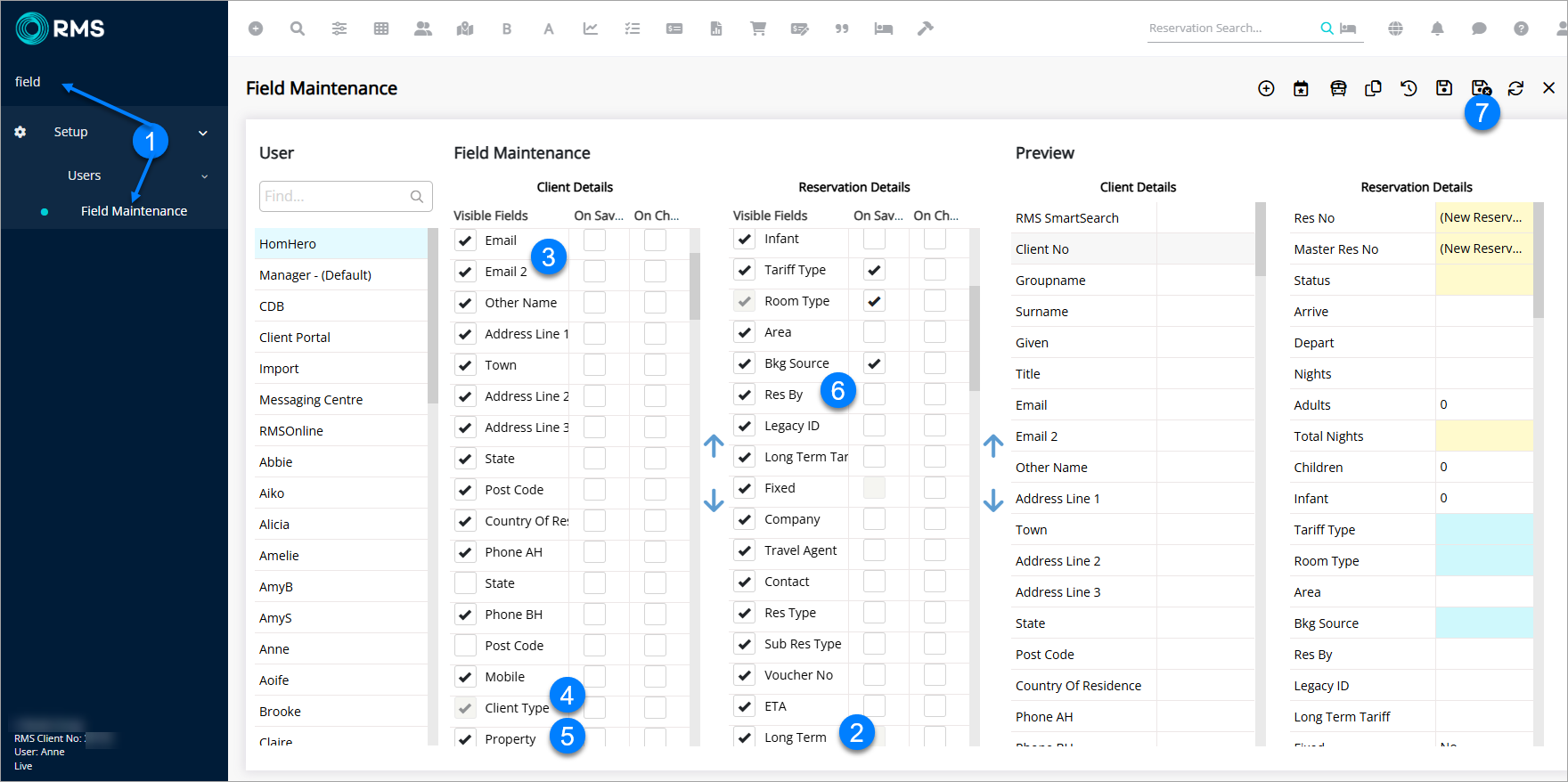Screen dimensions: 1568x782
Task: Click the shopping cart icon in top toolbar
Action: pos(758,29)
